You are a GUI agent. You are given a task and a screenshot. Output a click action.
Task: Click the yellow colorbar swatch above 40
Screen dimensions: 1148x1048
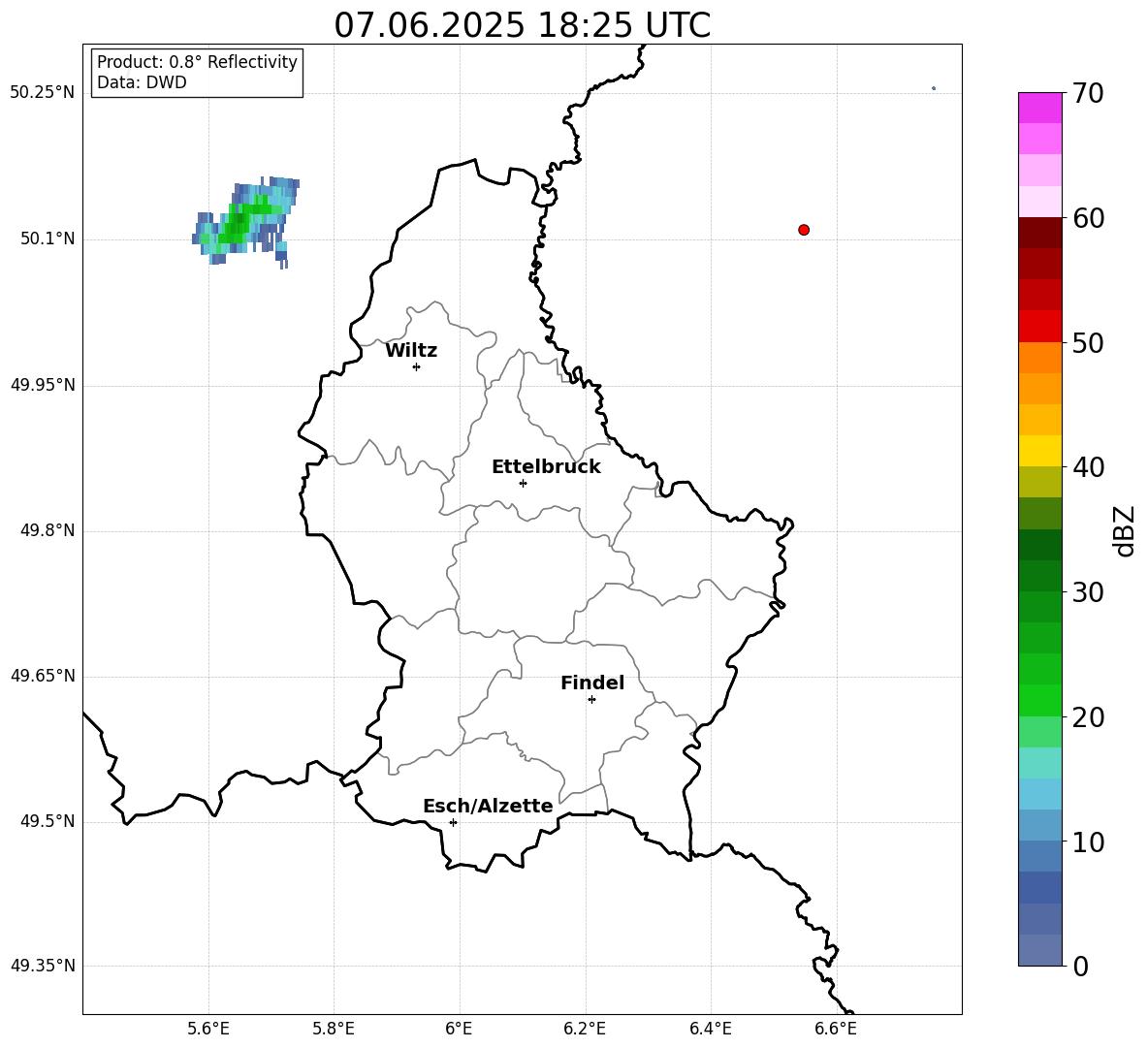1039,451
